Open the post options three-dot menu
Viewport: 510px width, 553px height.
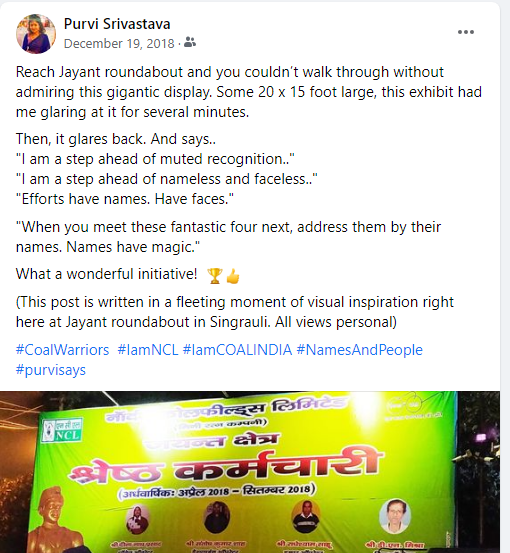[x=466, y=32]
